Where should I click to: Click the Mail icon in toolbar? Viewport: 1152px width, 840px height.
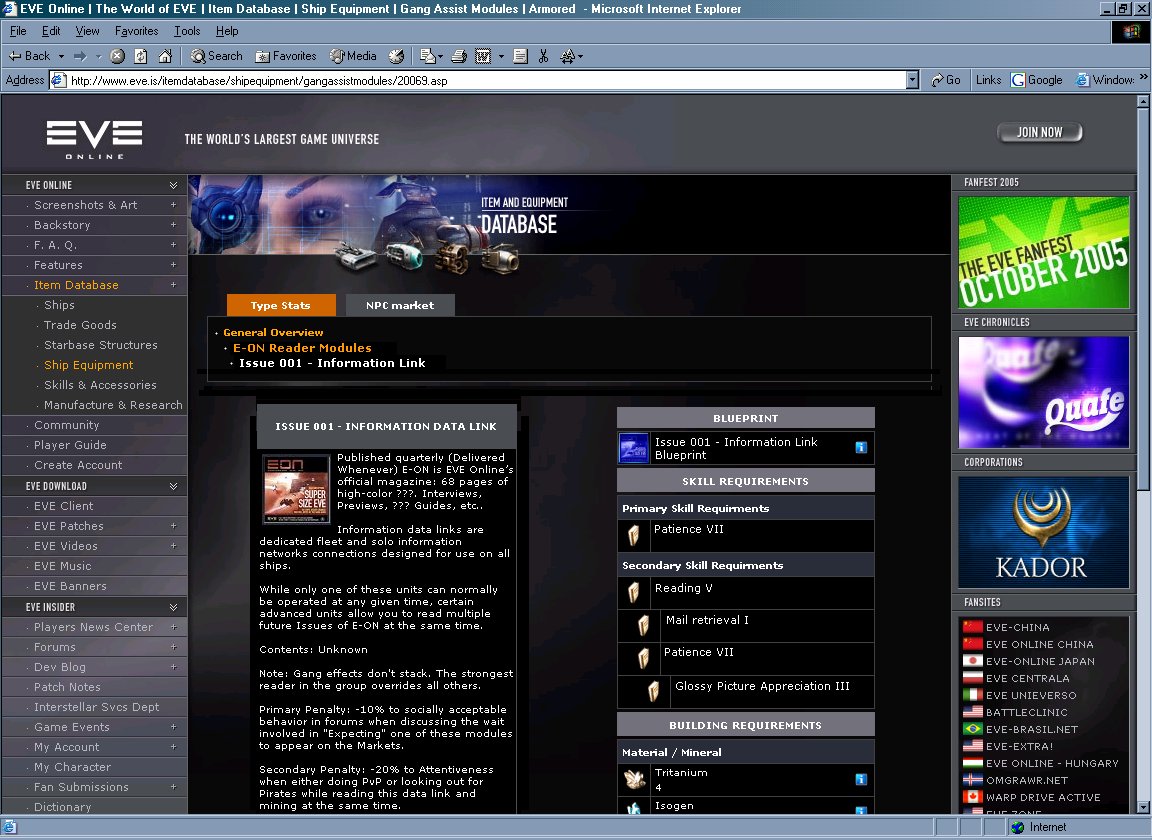428,56
